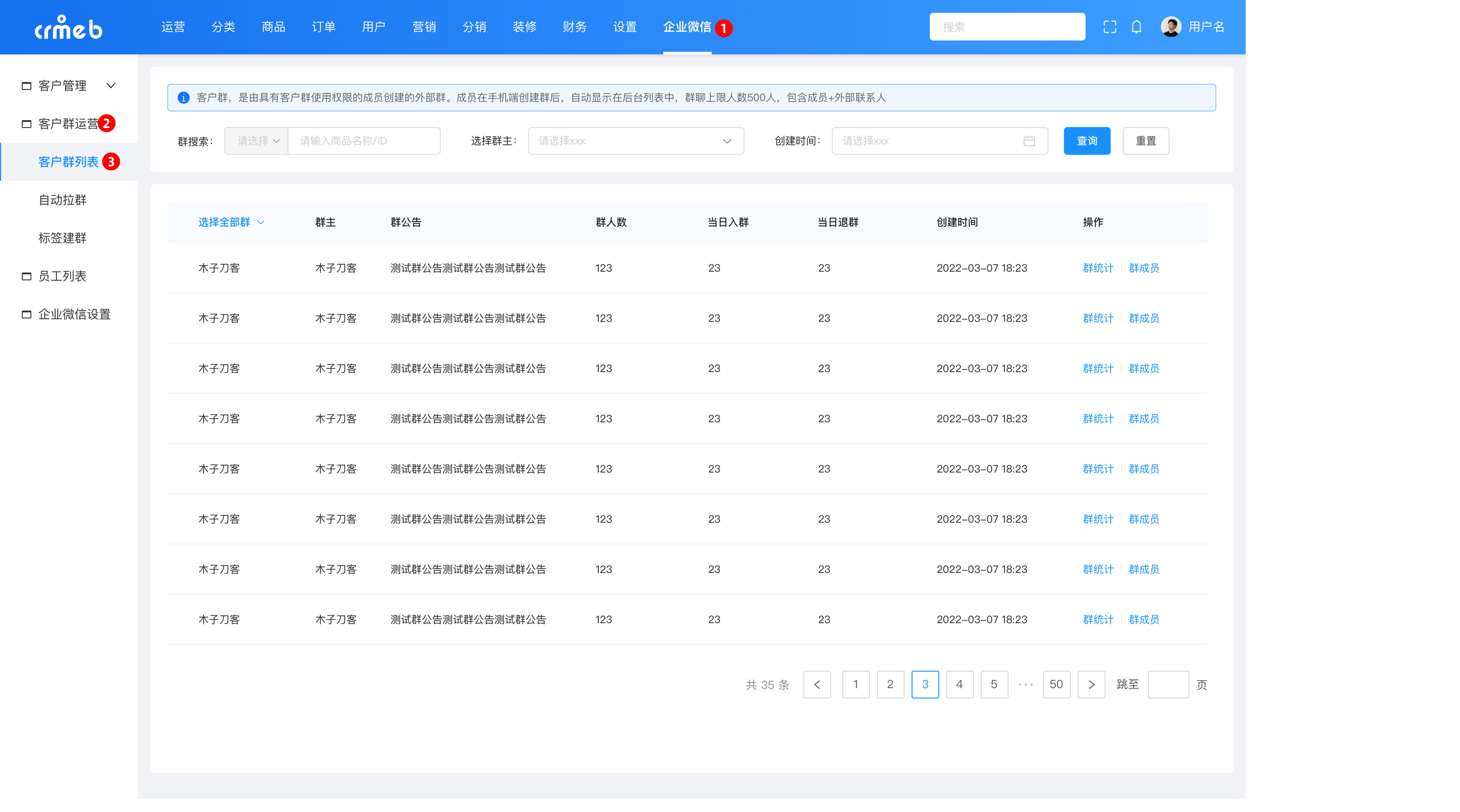Open the 订单 top menu
This screenshot has width=1460, height=812.
(x=324, y=27)
